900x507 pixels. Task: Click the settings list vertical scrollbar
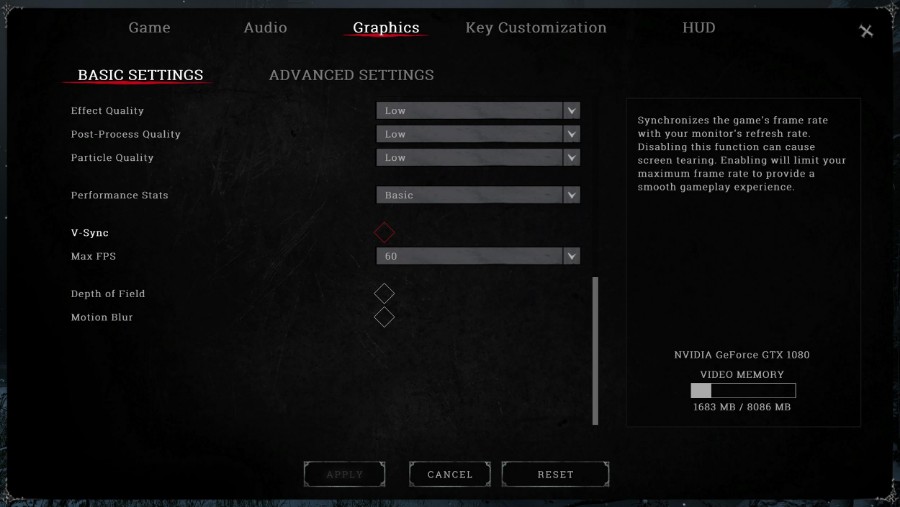[596, 350]
